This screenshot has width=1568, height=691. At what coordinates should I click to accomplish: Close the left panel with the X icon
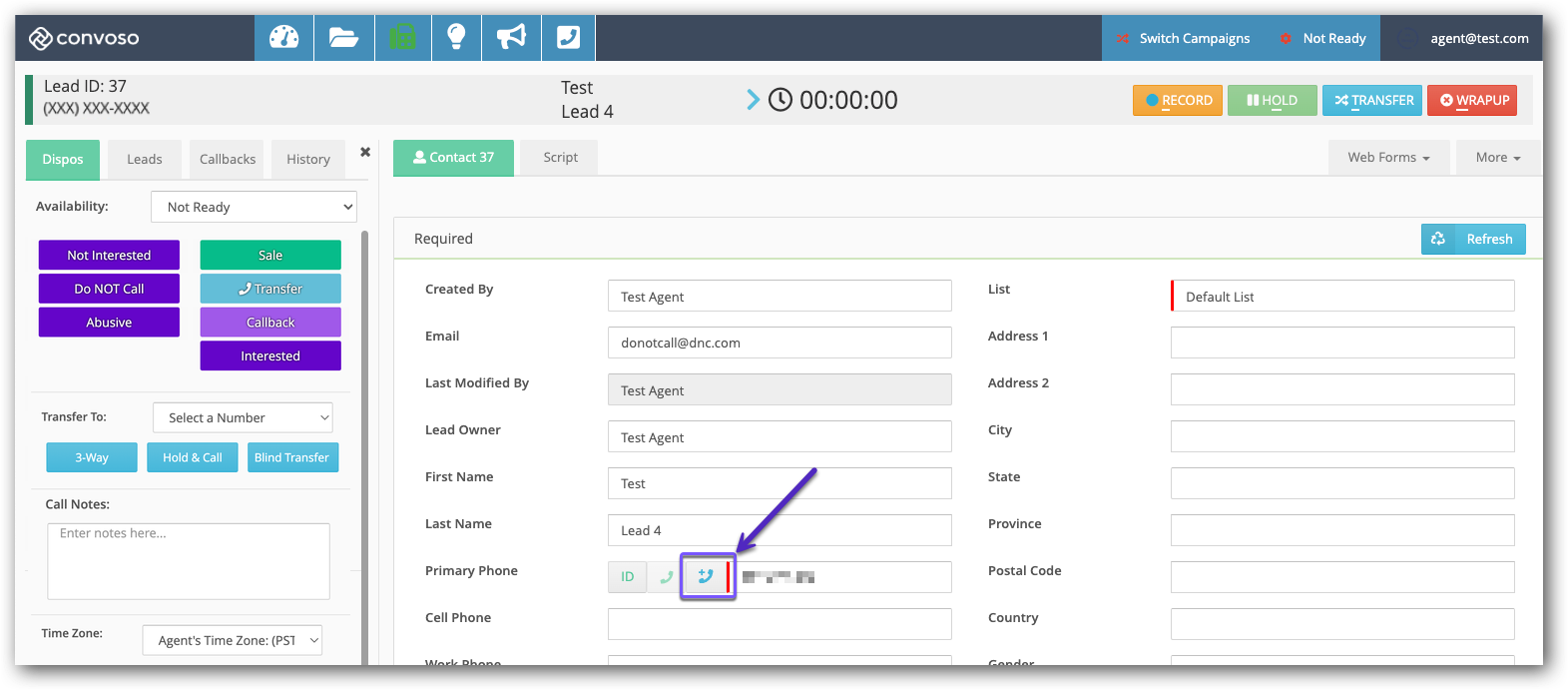(x=365, y=152)
